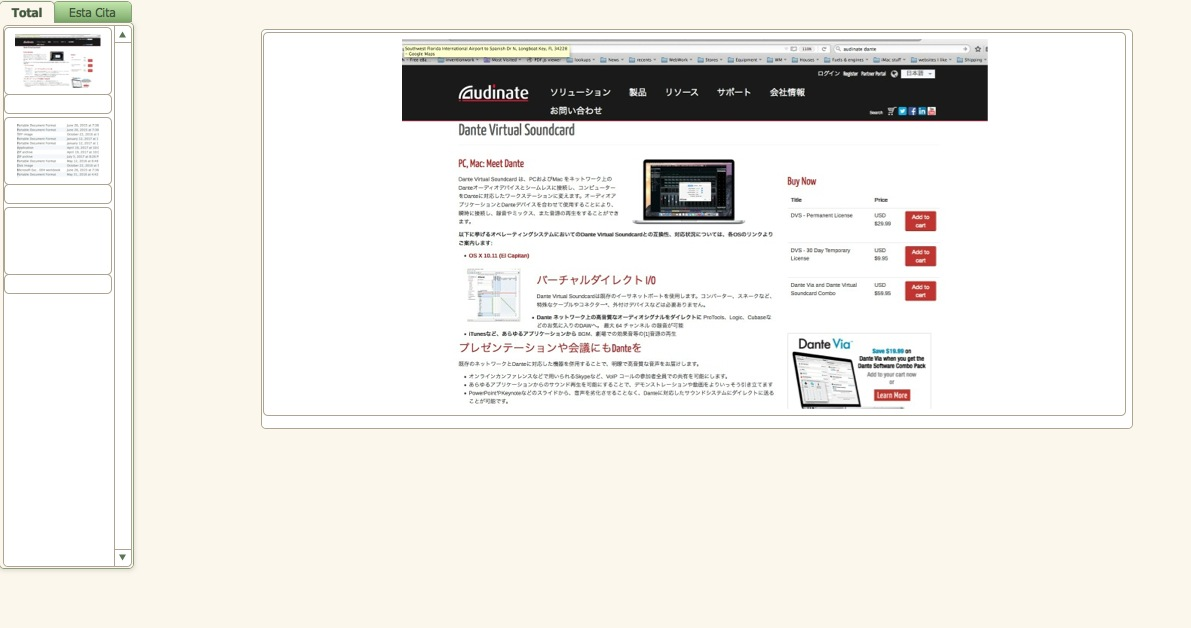
Task: Switch to the Total tab
Action: click(x=27, y=13)
